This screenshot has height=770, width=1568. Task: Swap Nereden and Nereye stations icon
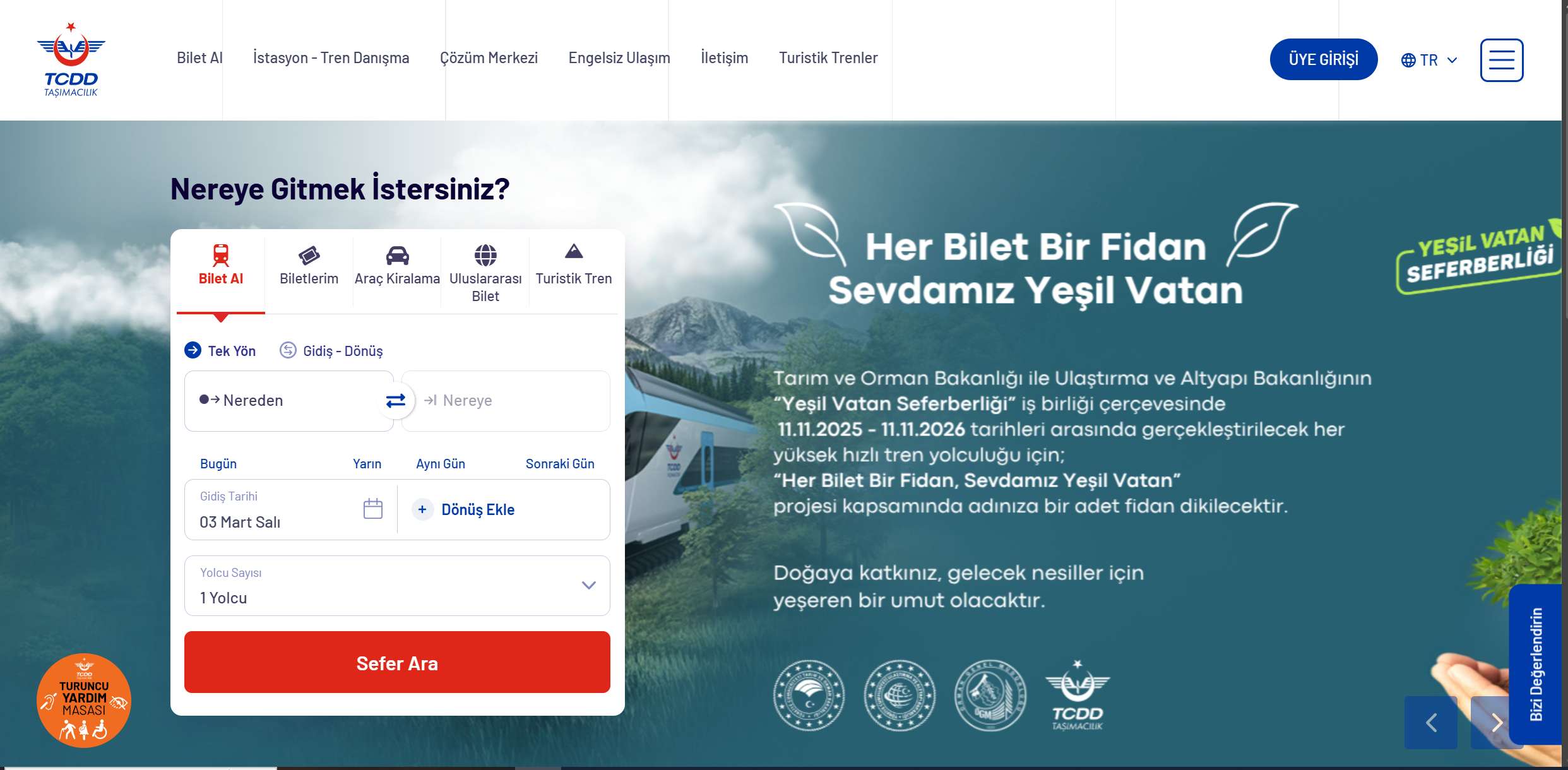pyautogui.click(x=396, y=401)
